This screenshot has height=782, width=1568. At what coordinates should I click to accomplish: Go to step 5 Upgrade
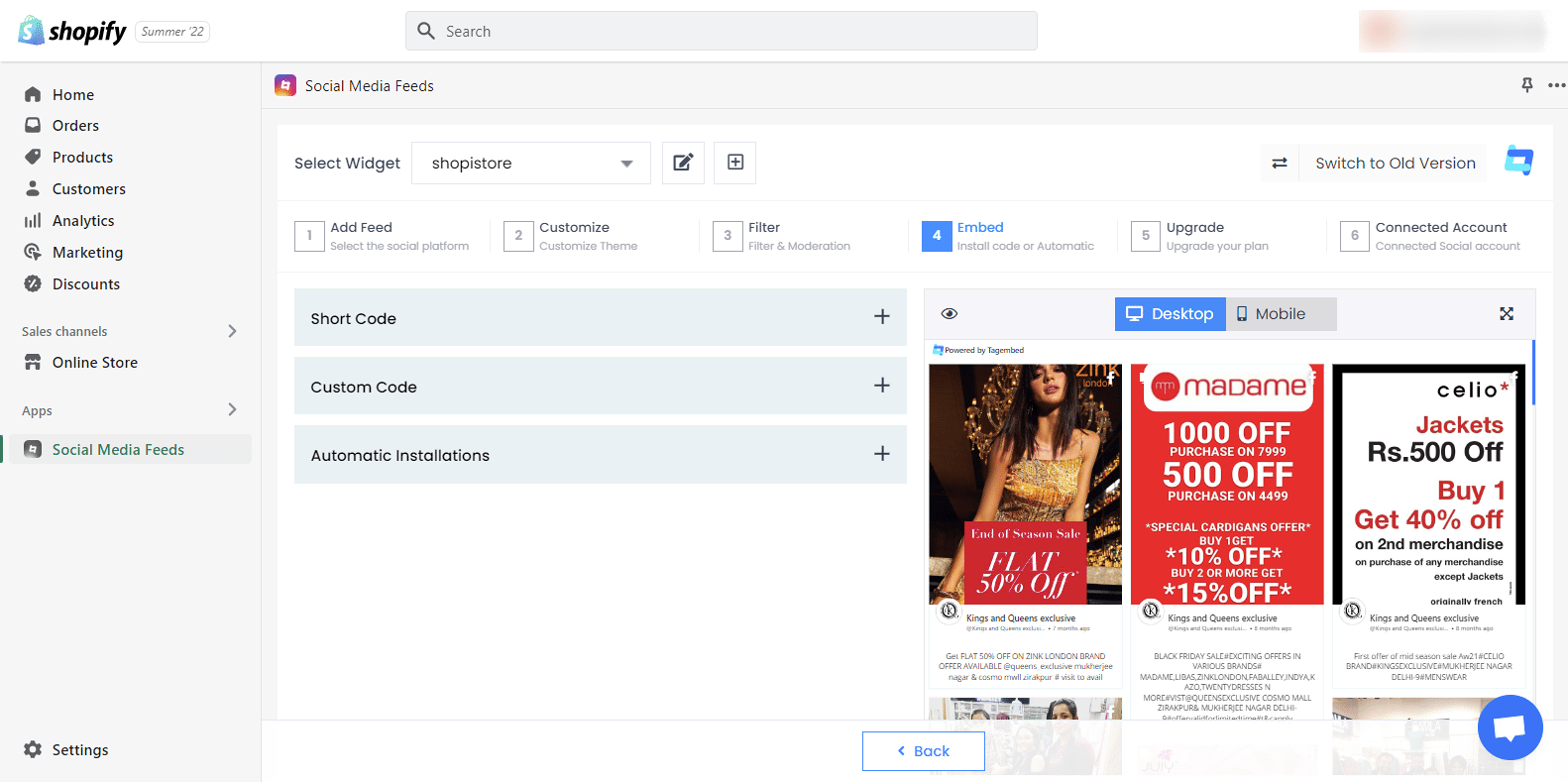1200,236
